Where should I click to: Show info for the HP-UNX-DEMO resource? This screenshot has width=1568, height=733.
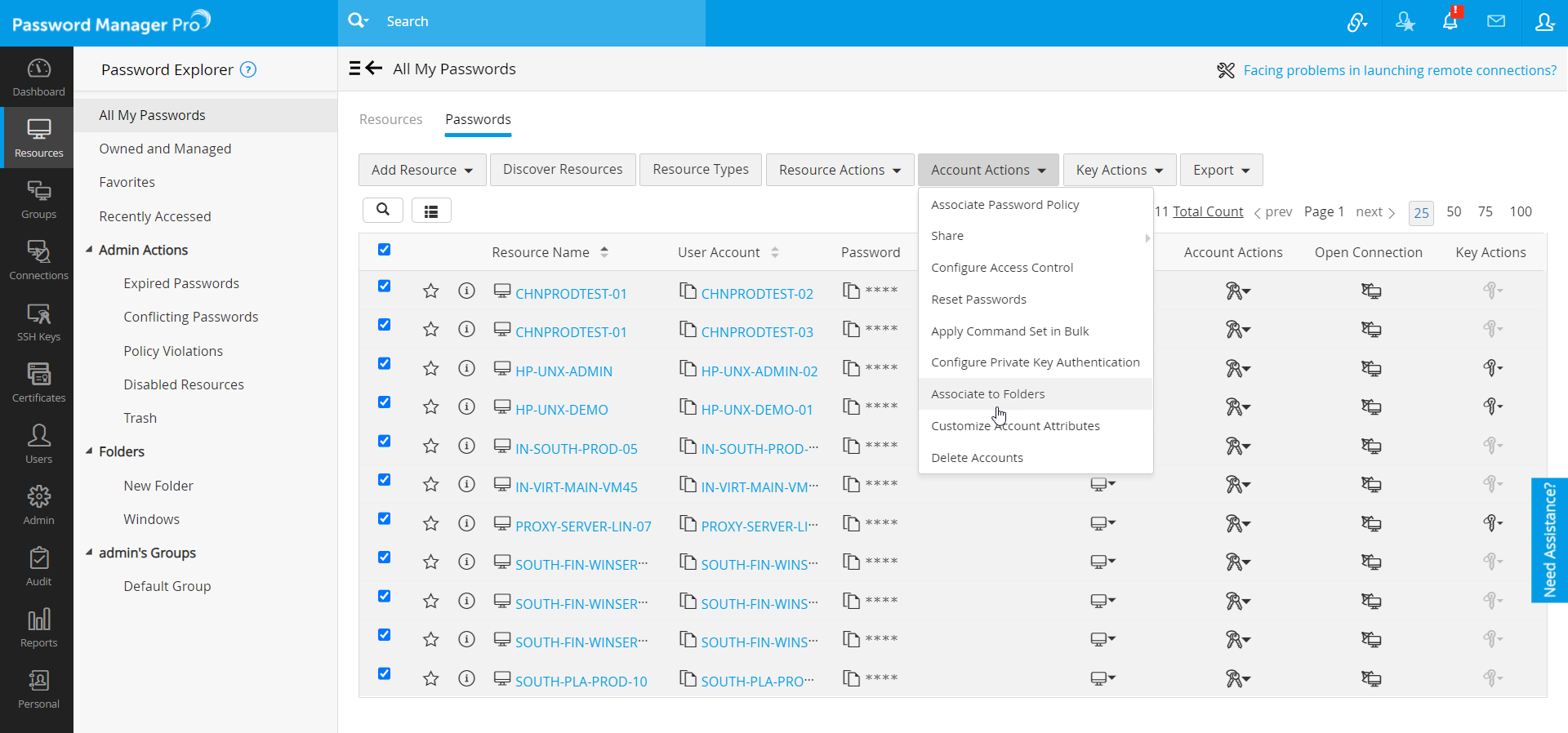[x=466, y=407]
